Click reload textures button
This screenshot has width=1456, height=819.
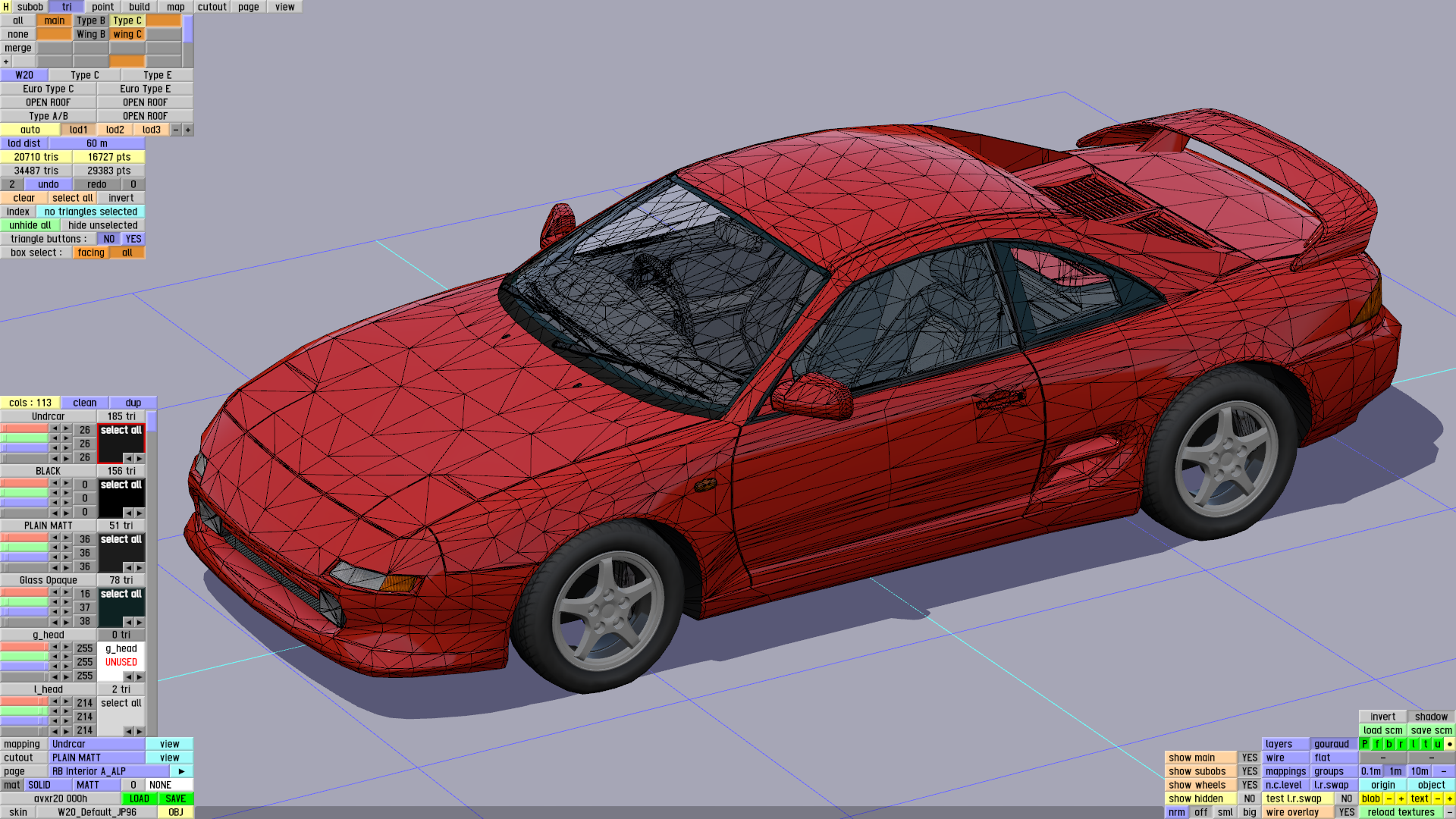1401,812
